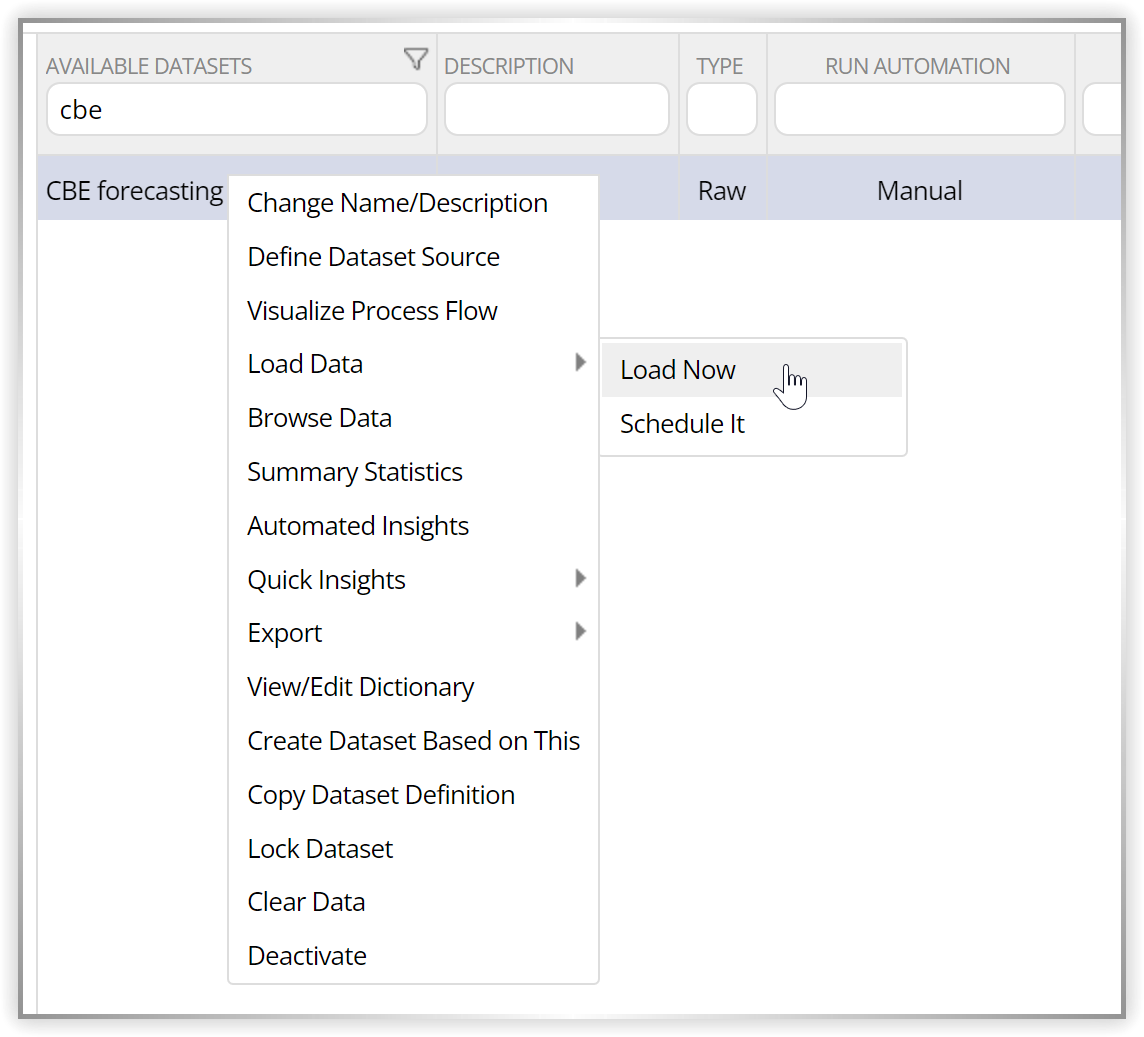Click the AVAILABLE DATASETS column header
1144x1037 pixels.
pos(149,66)
